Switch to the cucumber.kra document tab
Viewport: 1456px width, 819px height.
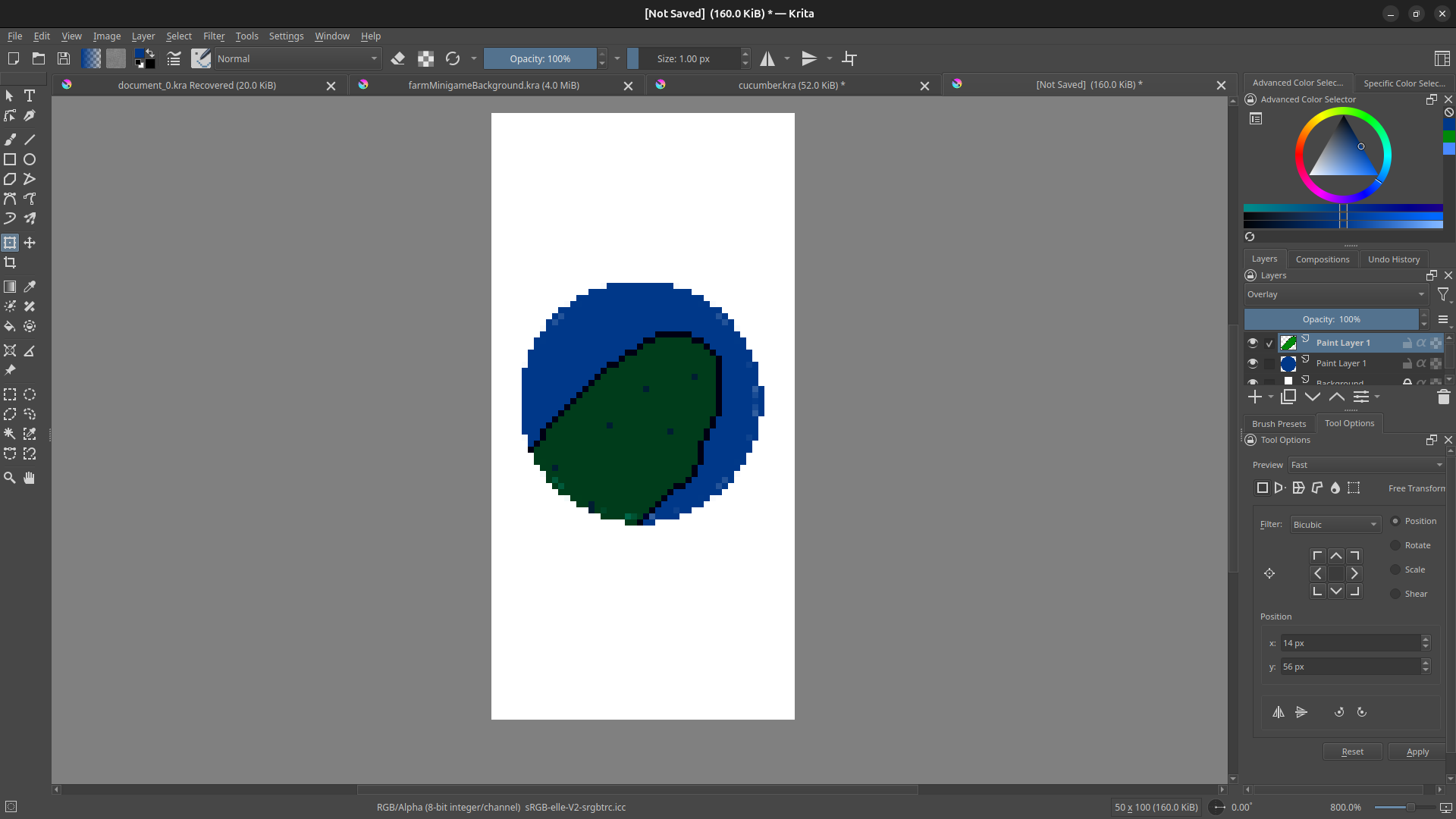(x=791, y=85)
